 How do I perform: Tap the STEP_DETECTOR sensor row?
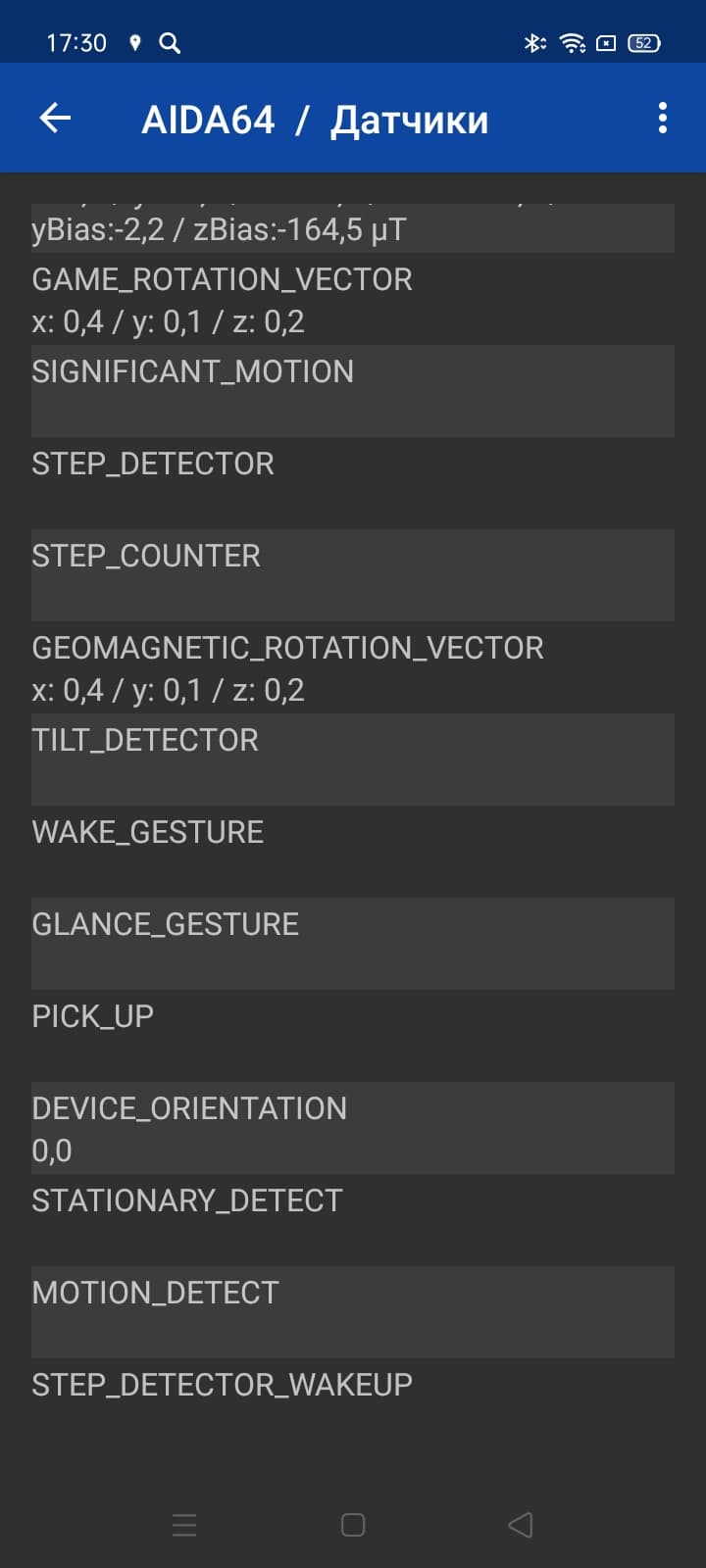pyautogui.click(x=352, y=482)
